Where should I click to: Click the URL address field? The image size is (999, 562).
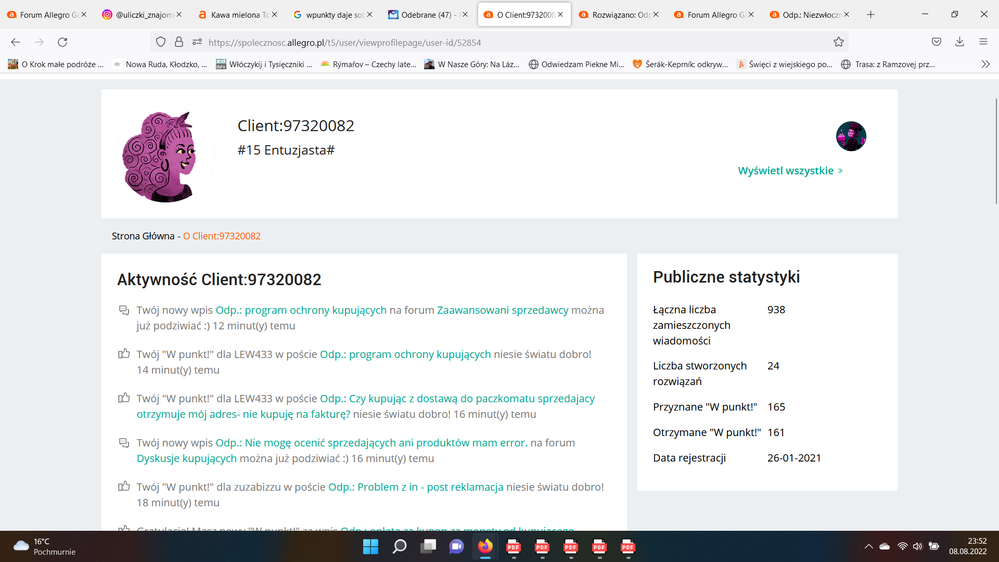click(500, 42)
